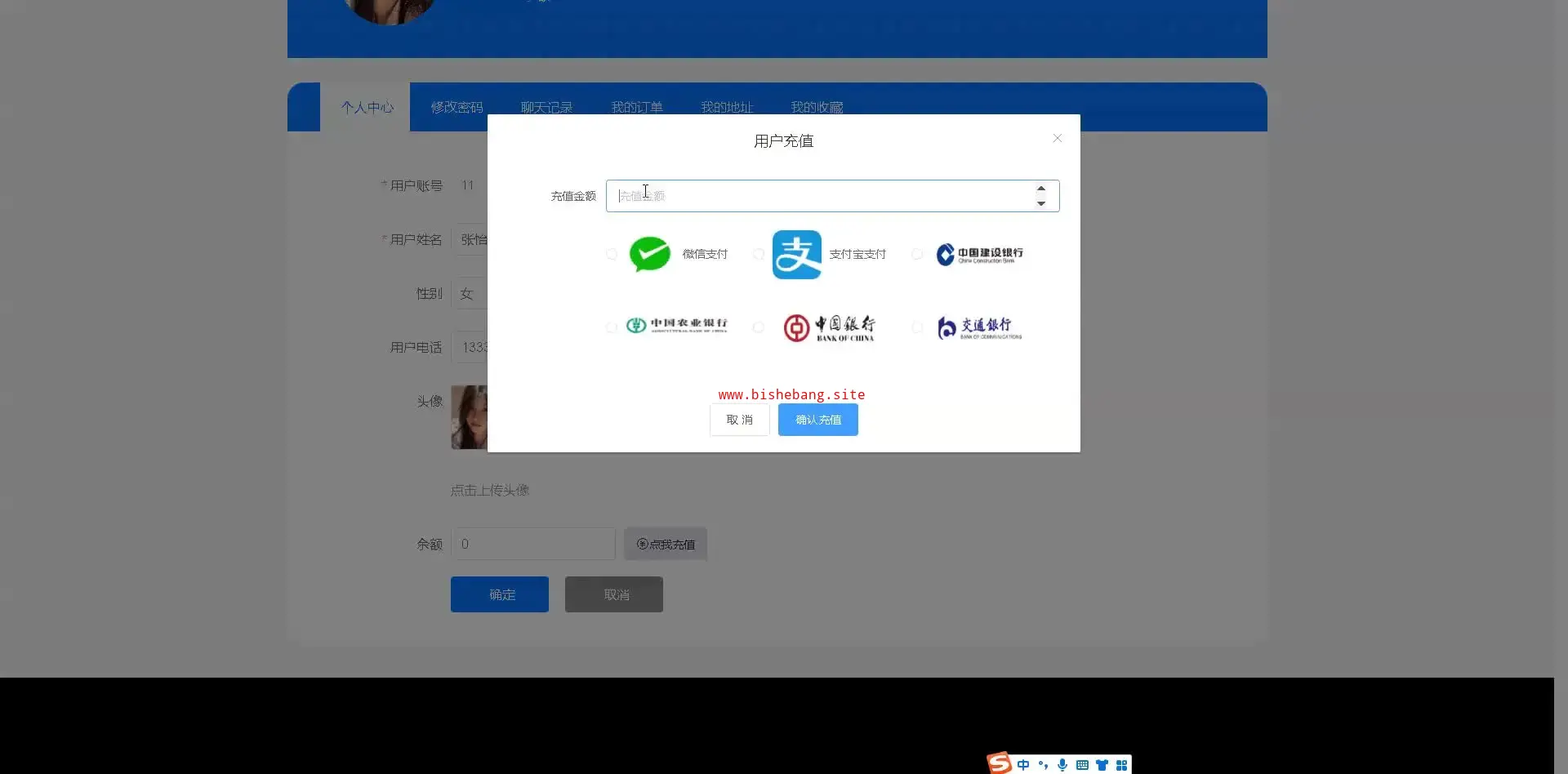Click the WeChat Pay green logo
The image size is (1568, 774).
pos(650,254)
